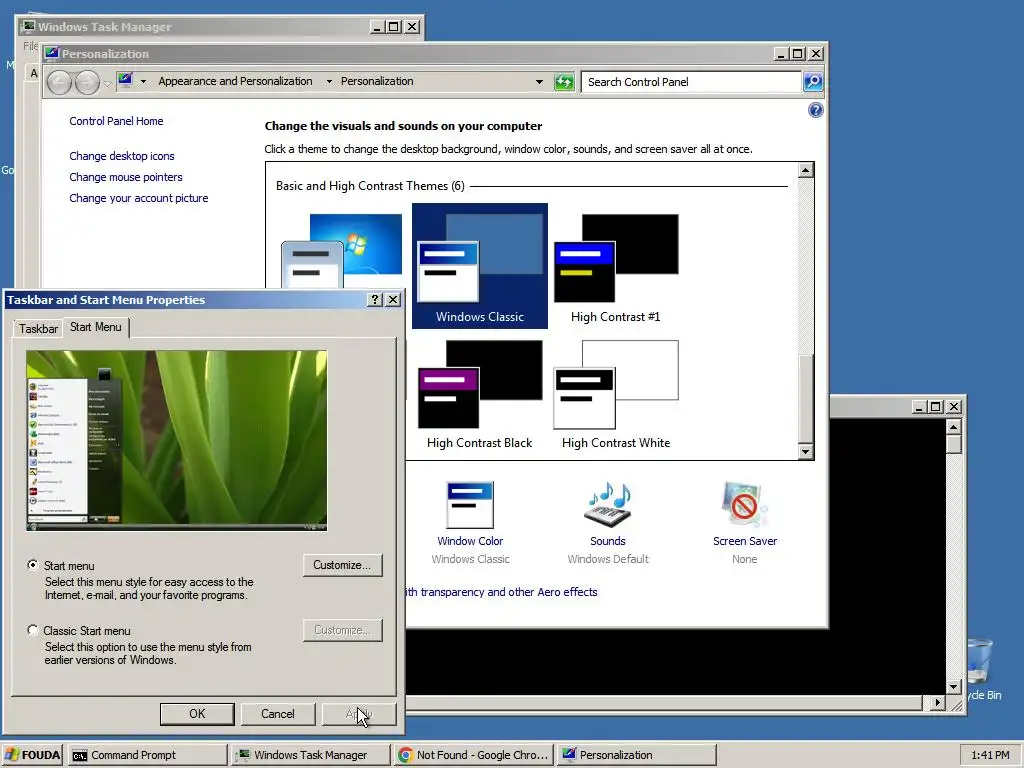Close the Taskbar and Start Menu Properties dialog
Viewport: 1024px width, 768px height.
pos(392,300)
